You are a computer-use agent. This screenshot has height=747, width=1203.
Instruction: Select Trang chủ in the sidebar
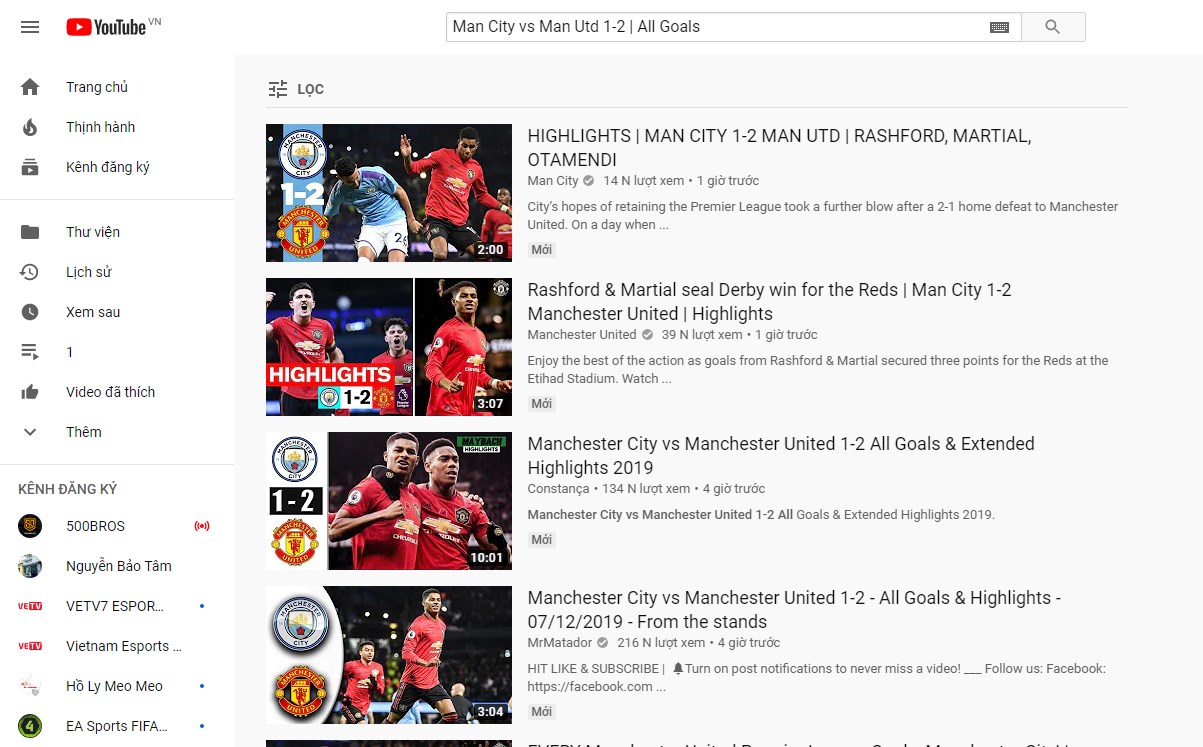point(97,87)
